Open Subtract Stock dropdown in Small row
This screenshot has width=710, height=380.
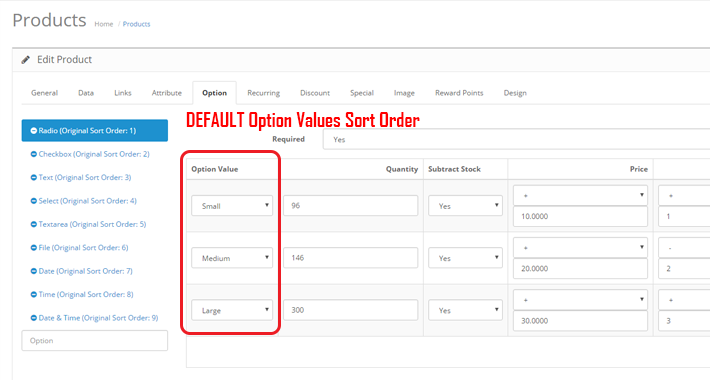(x=465, y=206)
